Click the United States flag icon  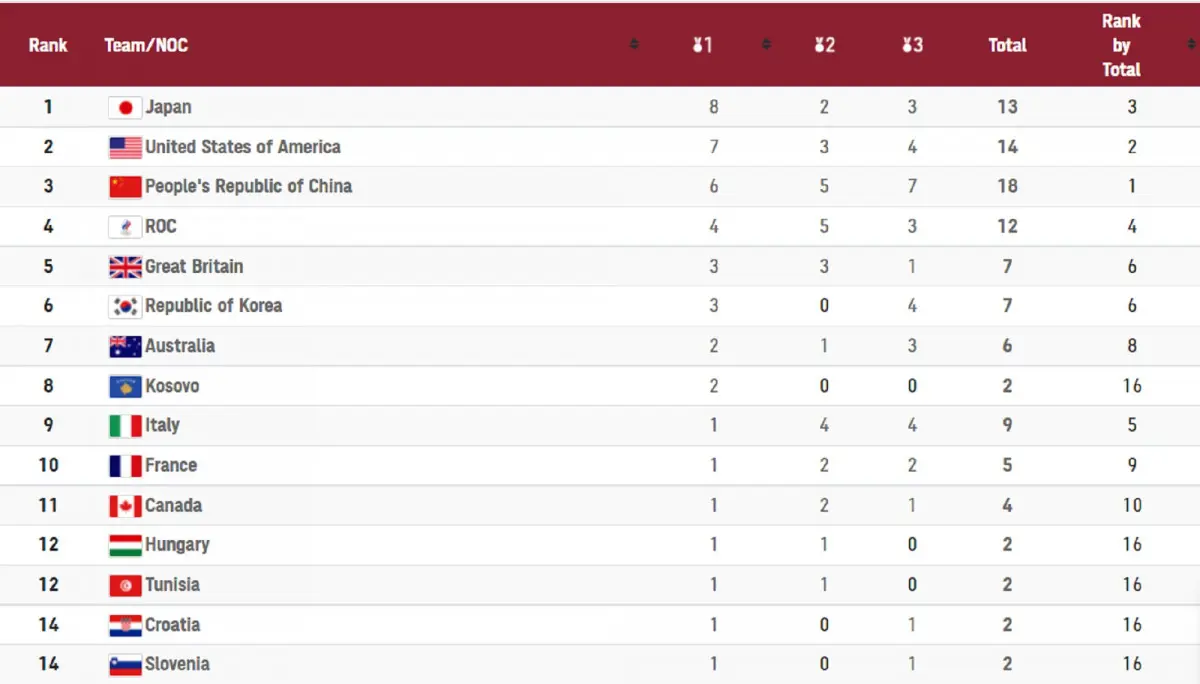coord(125,147)
